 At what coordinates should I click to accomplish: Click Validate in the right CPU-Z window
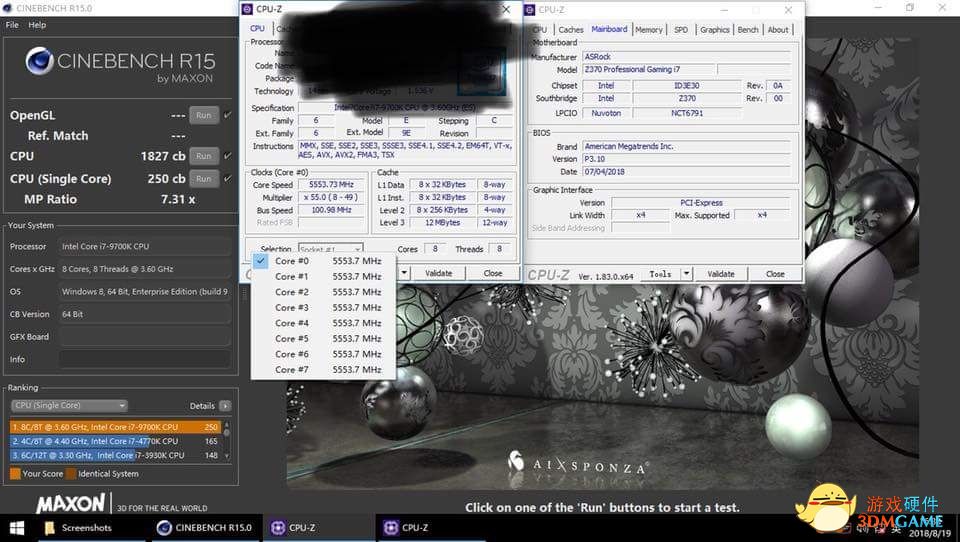pyautogui.click(x=721, y=274)
